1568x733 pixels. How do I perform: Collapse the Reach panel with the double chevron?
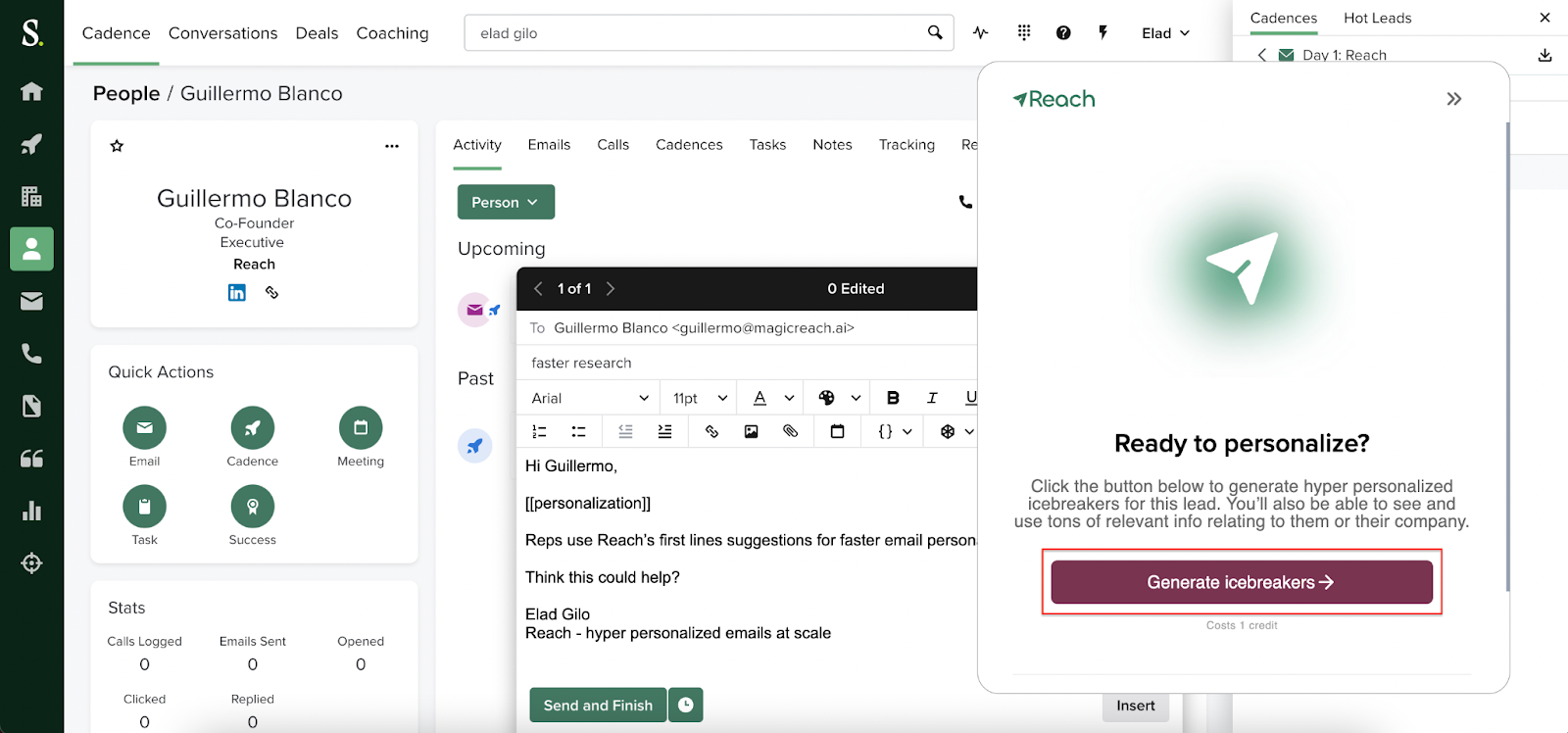point(1454,99)
